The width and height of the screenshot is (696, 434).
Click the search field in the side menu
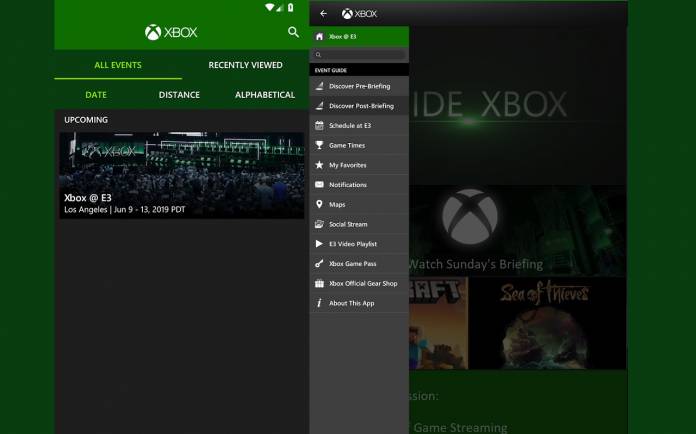[x=359, y=55]
